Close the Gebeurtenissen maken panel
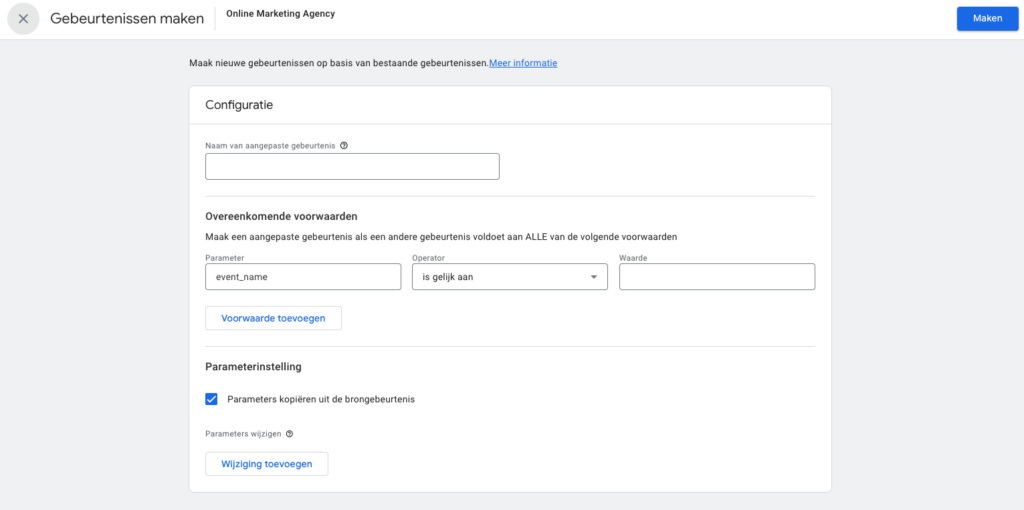This screenshot has height=510, width=1024. coord(24,19)
